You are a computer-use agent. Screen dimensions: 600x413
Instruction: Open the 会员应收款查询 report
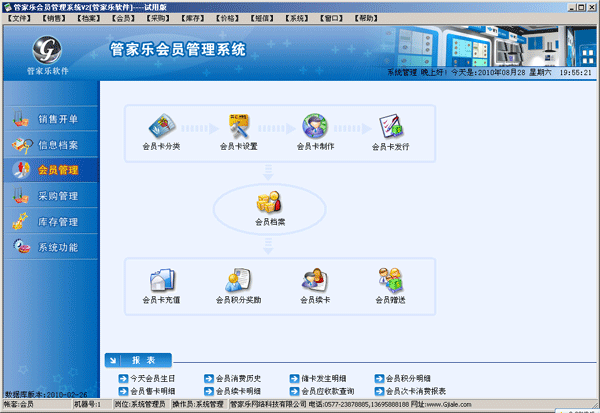tap(322, 391)
